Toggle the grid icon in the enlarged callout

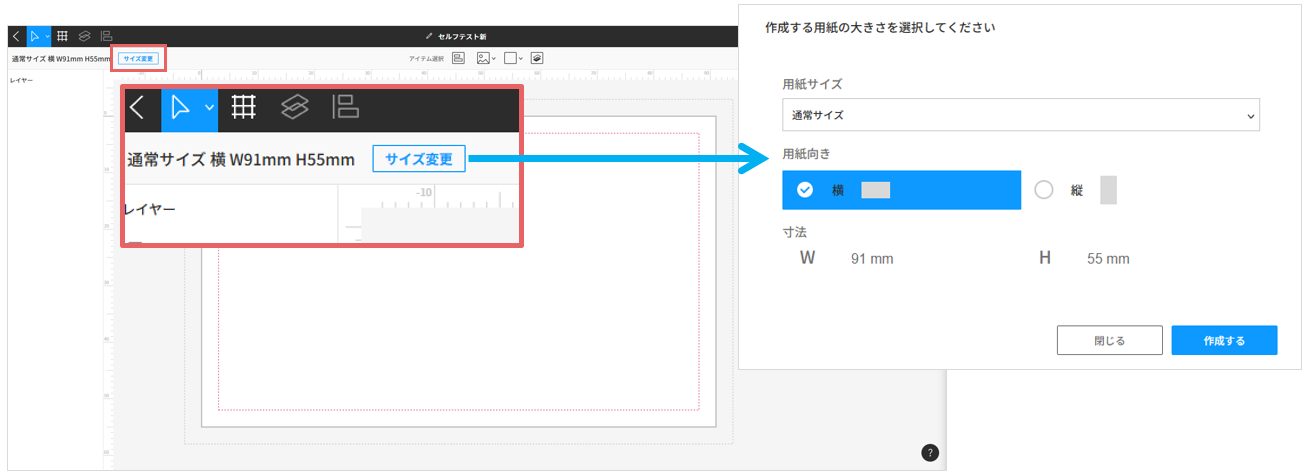pyautogui.click(x=243, y=107)
